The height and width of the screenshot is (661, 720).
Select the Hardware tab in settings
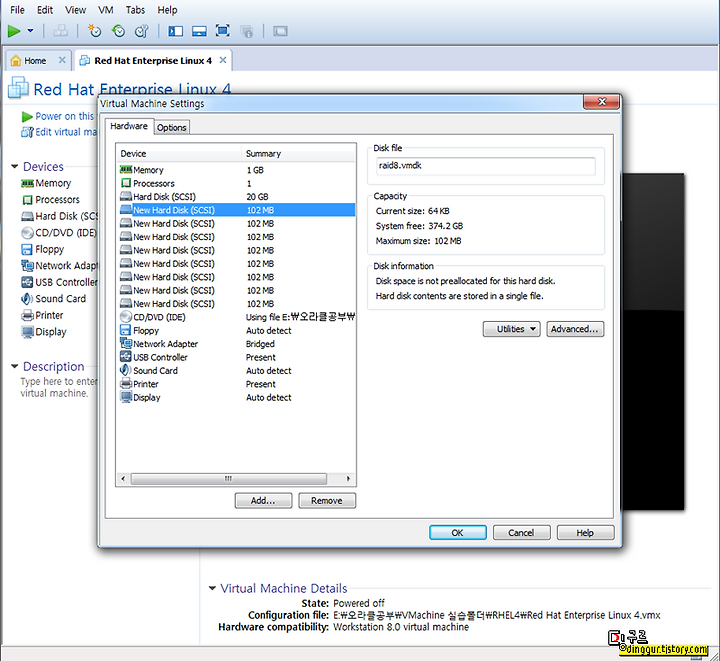tap(129, 126)
